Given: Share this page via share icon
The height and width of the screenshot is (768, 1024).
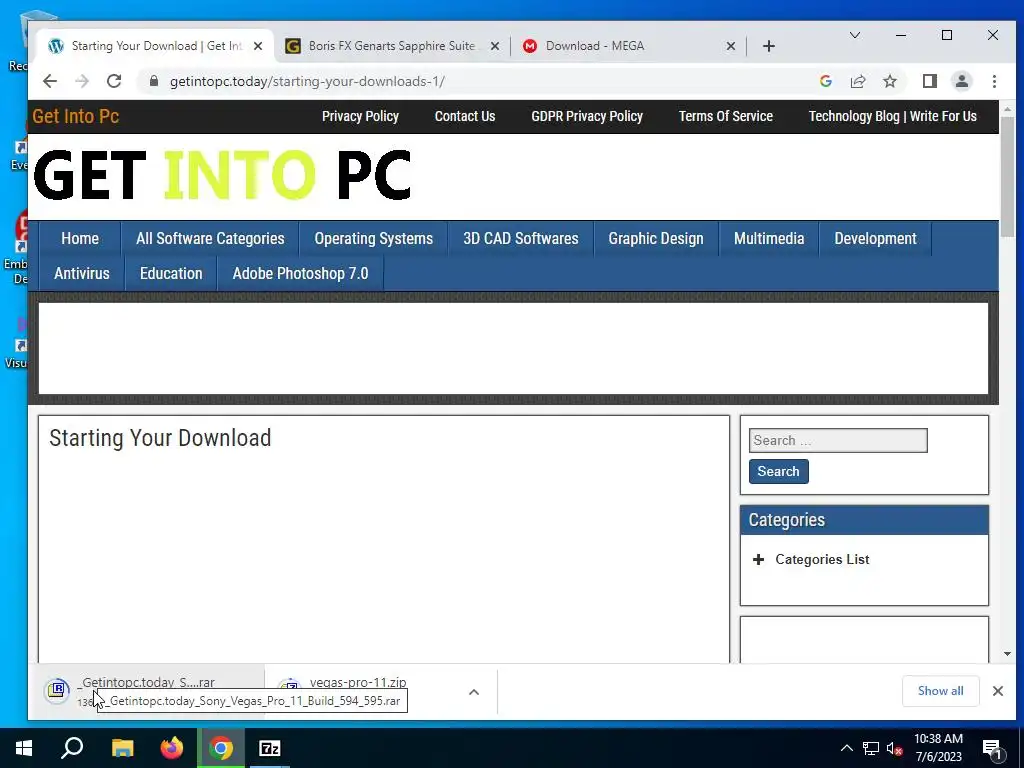Looking at the screenshot, I should [857, 81].
